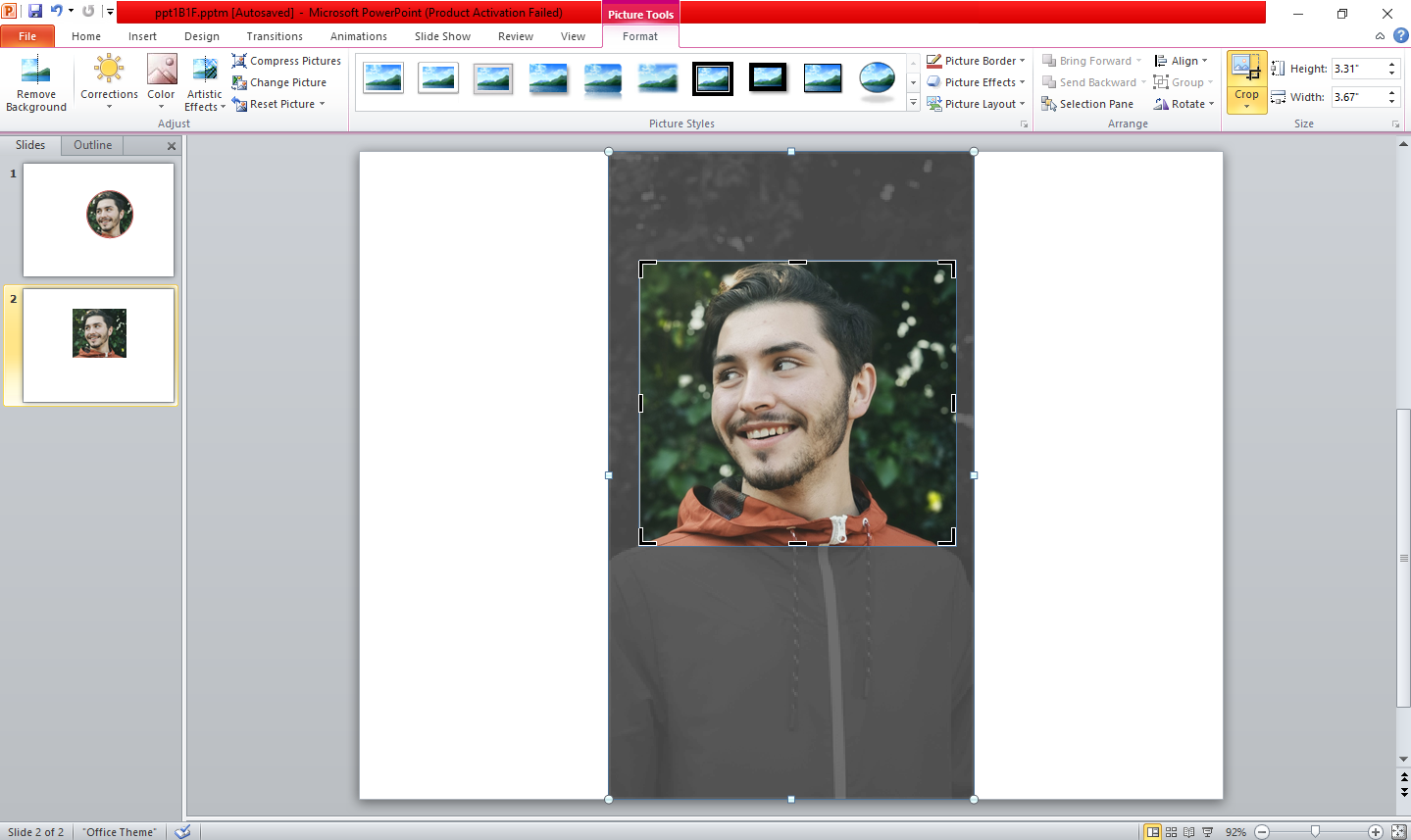1411x840 pixels.
Task: Open the Picture Effects dropdown
Action: click(975, 81)
